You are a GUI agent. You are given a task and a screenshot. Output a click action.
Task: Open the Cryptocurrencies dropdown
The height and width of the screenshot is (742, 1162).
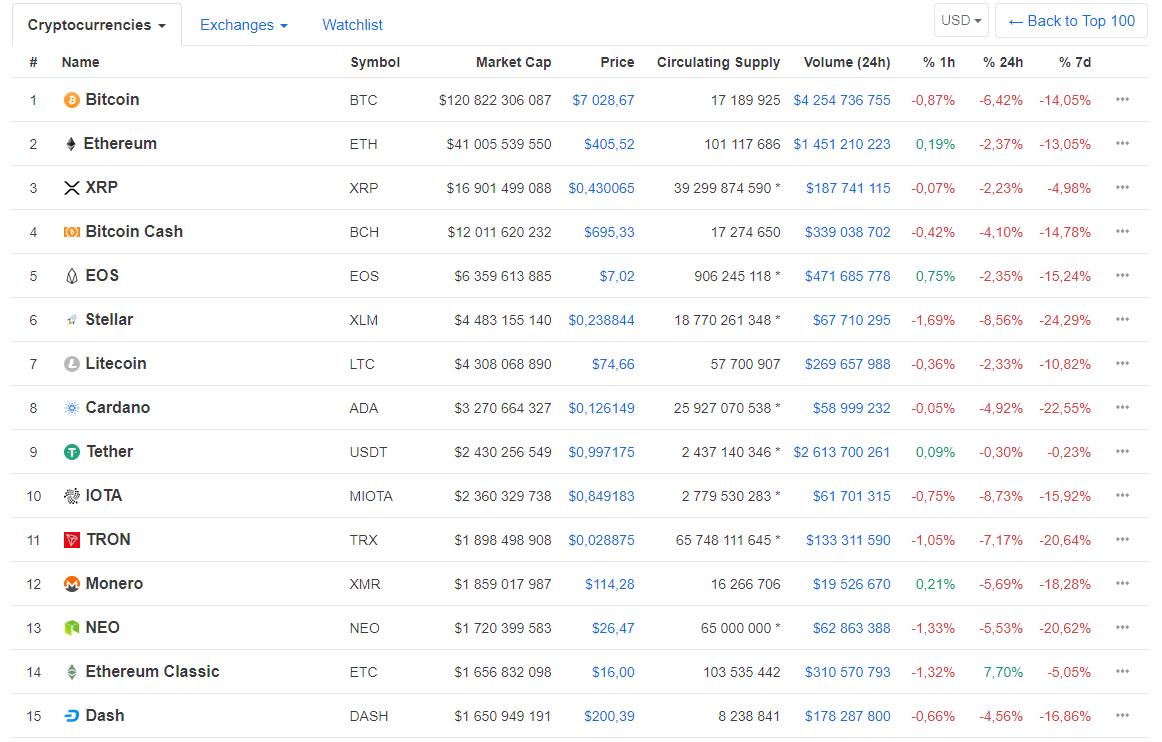point(95,24)
